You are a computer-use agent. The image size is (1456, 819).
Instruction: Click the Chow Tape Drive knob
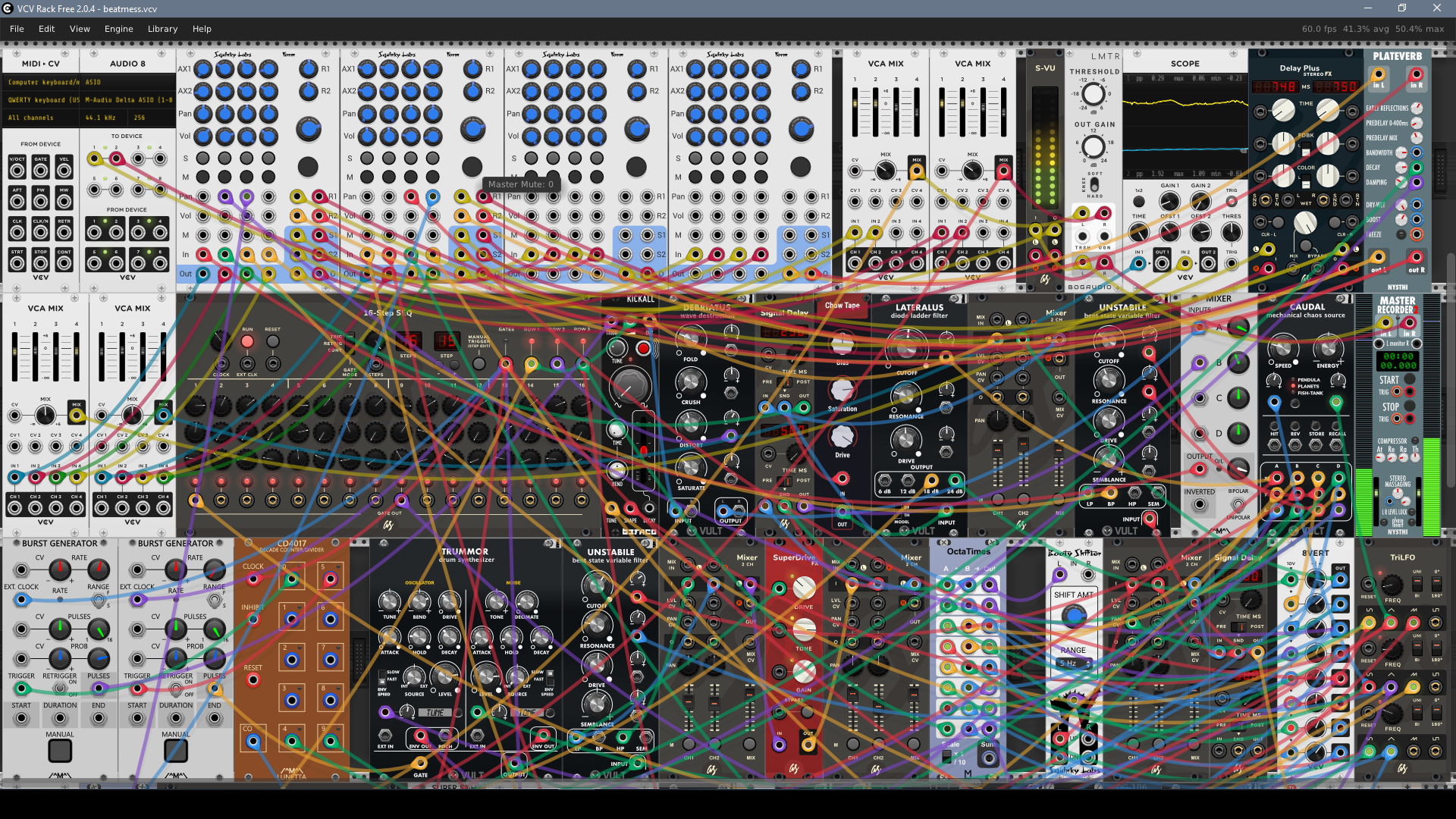tap(842, 437)
